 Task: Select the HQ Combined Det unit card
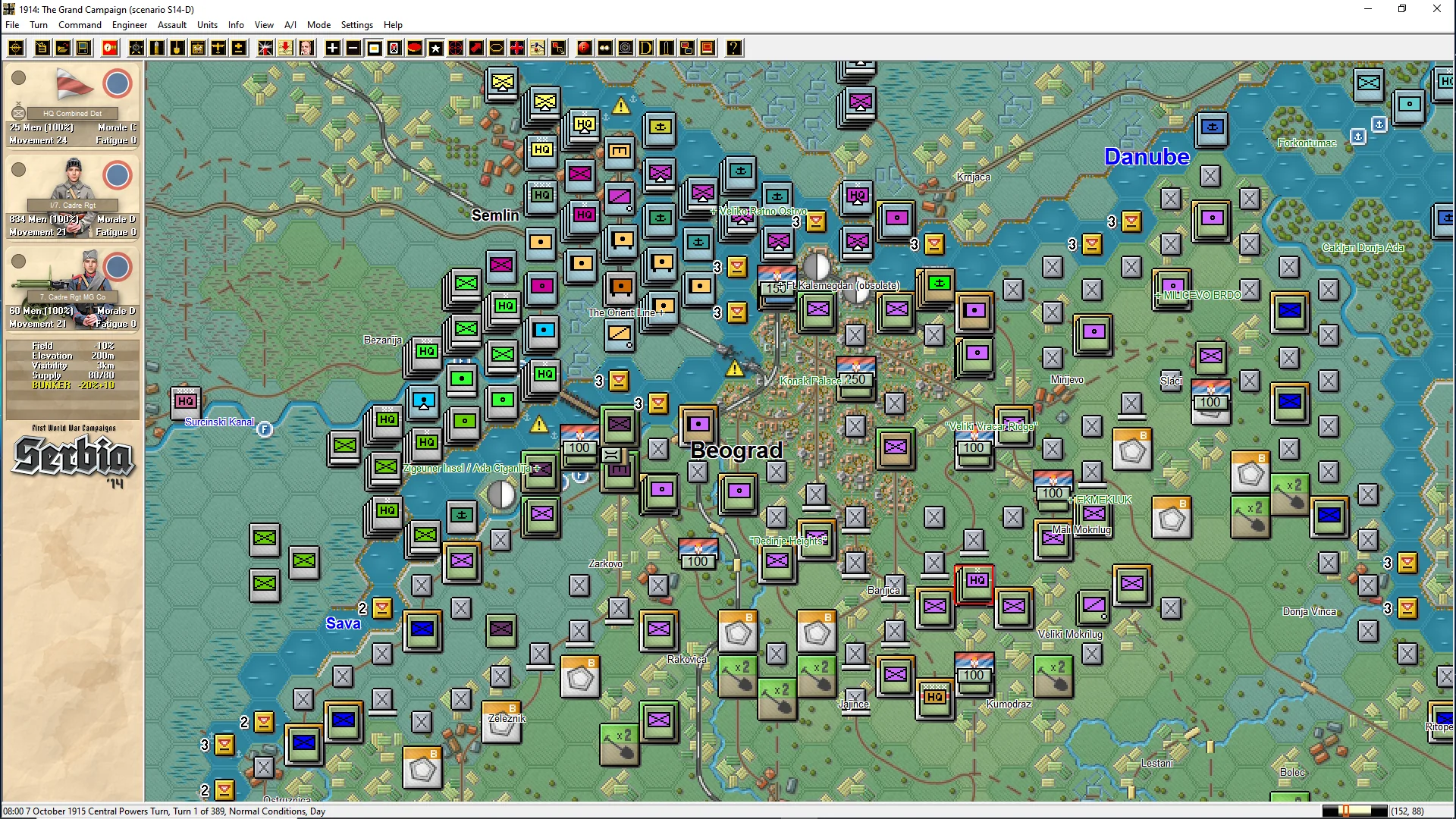pyautogui.click(x=73, y=106)
